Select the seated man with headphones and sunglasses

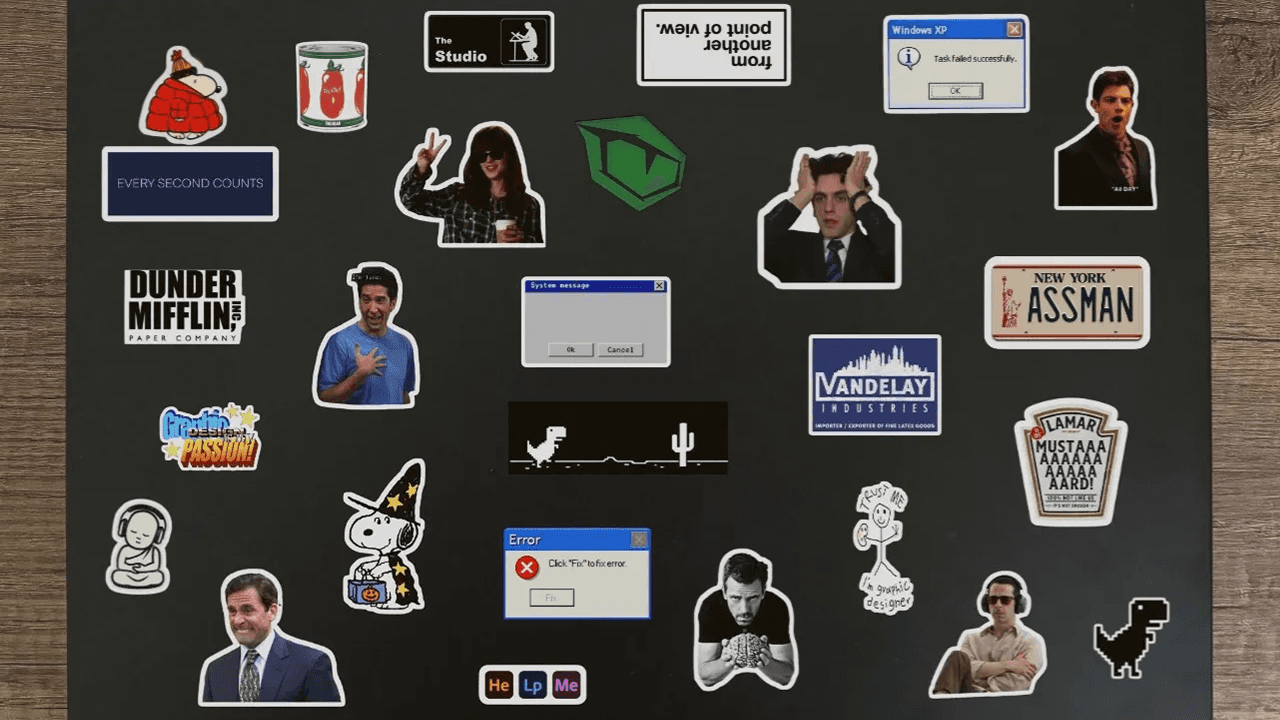click(988, 634)
